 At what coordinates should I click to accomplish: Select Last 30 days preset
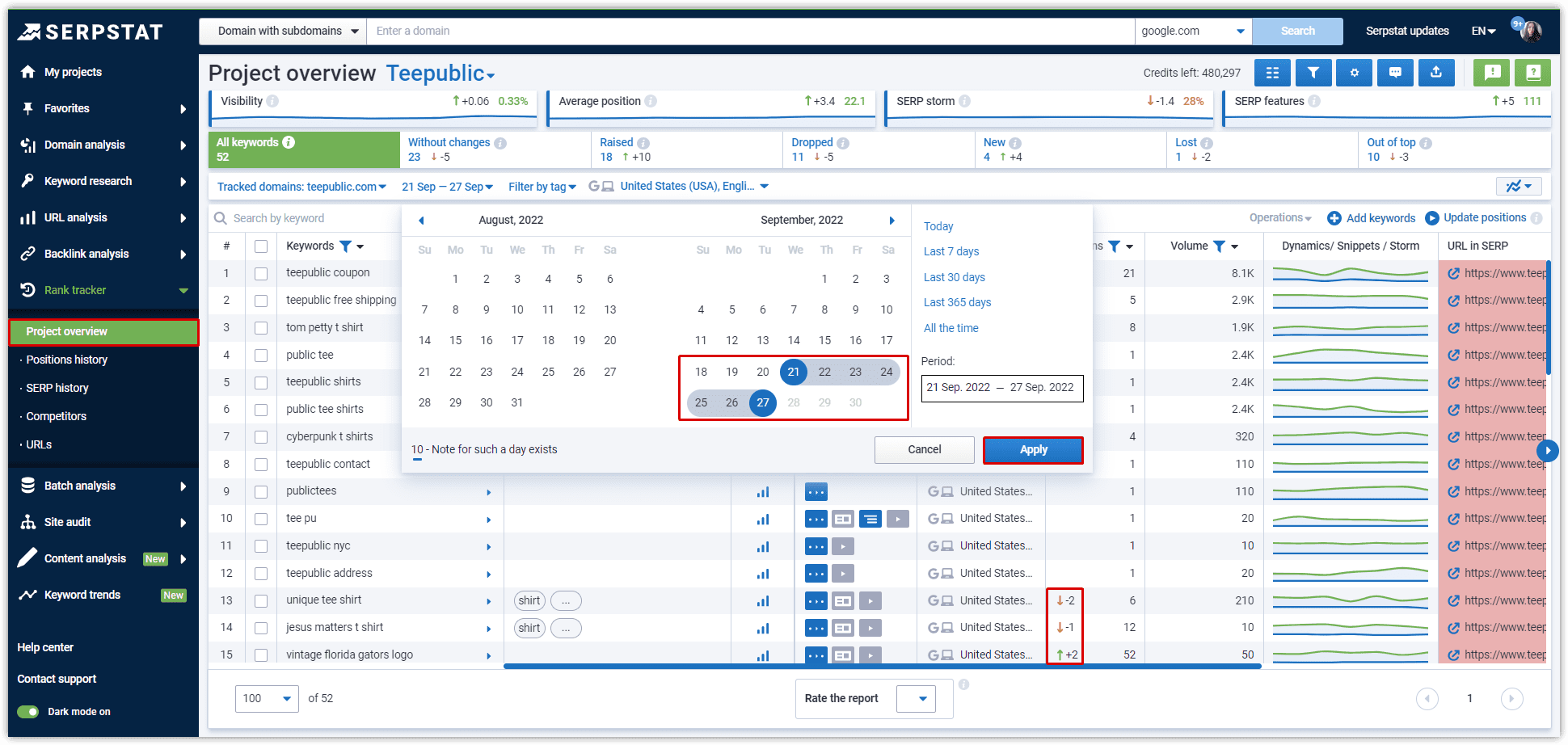pos(955,278)
